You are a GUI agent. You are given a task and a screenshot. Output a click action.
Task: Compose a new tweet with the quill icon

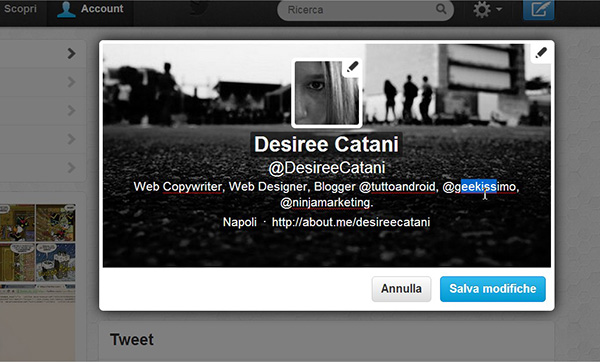coord(538,9)
